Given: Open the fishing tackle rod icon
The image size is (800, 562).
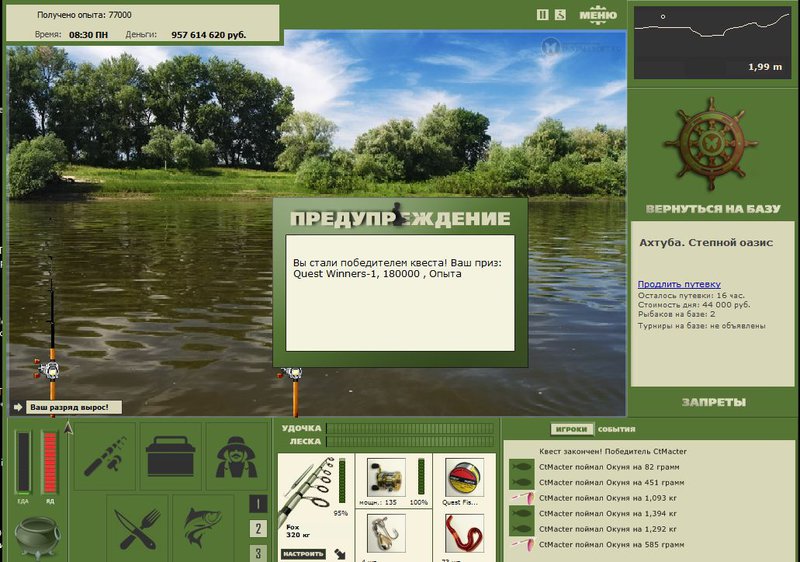Looking at the screenshot, I should 105,455.
